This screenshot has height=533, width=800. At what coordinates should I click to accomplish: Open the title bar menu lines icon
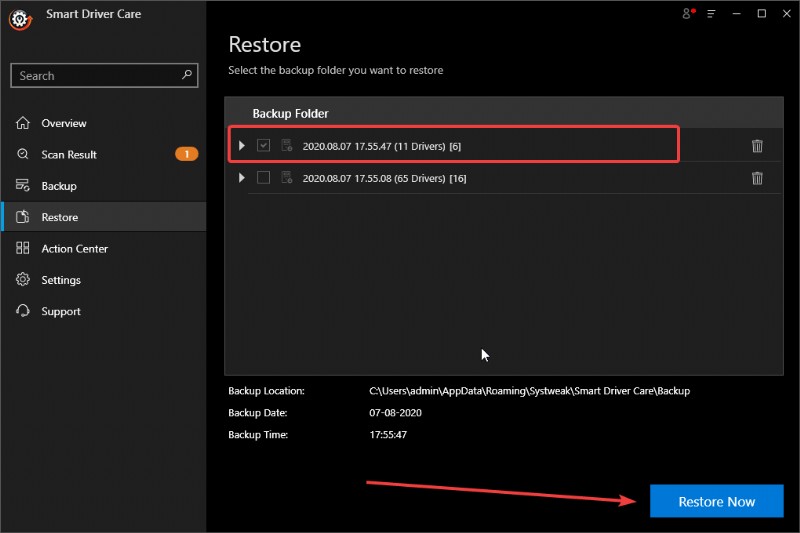[x=711, y=14]
